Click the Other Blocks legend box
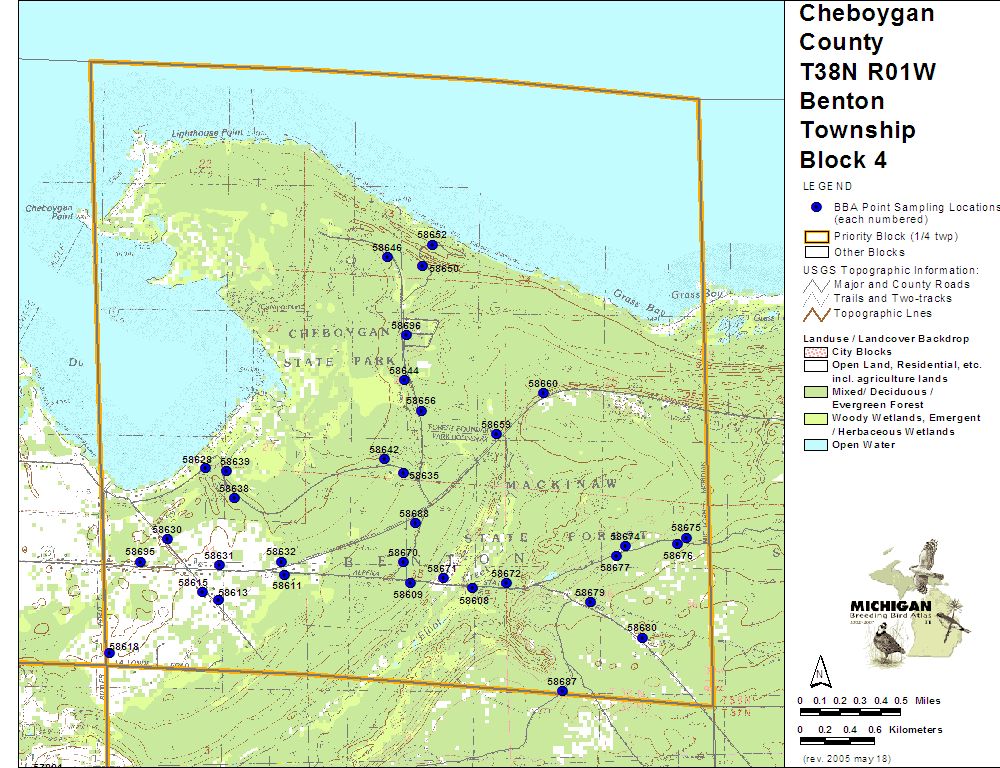Image resolution: width=1000 pixels, height=768 pixels. click(817, 252)
